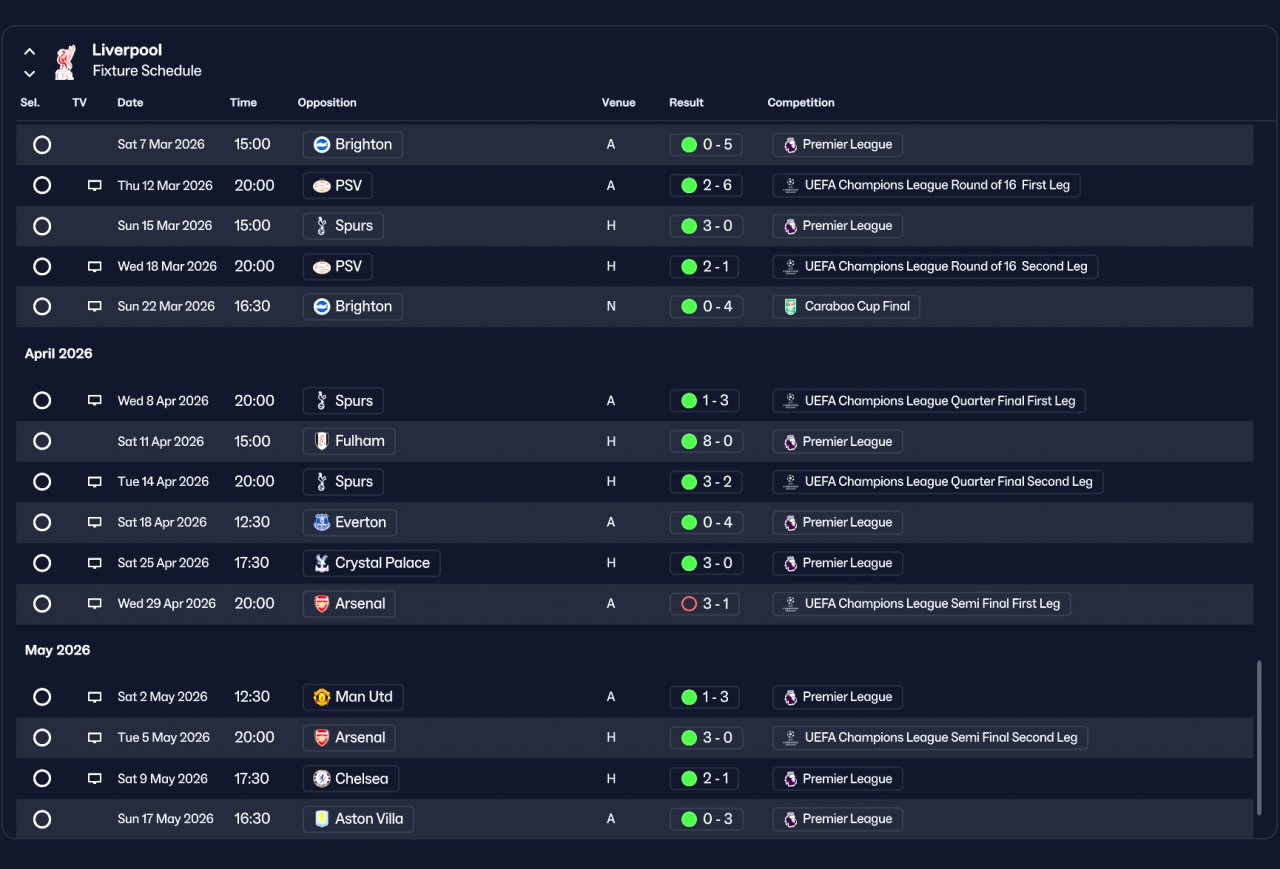1280x869 pixels.
Task: Collapse the April 2026 month section
Action: [x=59, y=354]
